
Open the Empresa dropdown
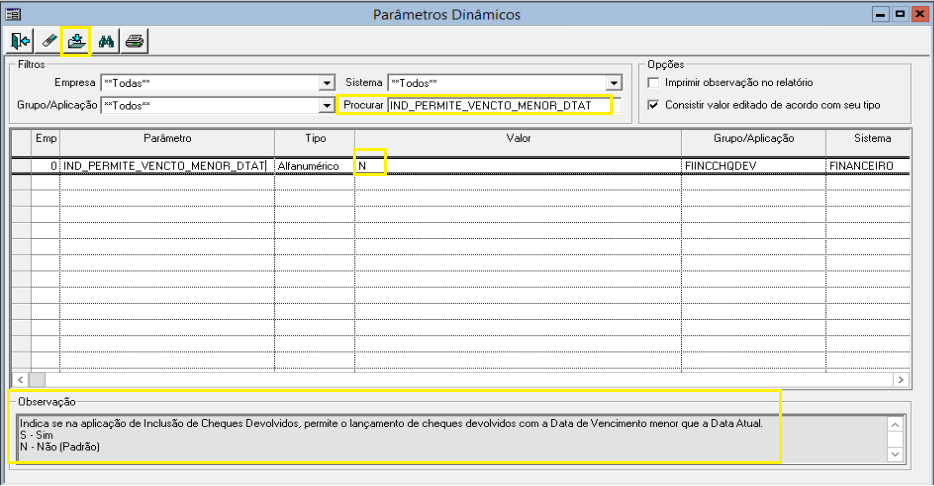pos(326,83)
